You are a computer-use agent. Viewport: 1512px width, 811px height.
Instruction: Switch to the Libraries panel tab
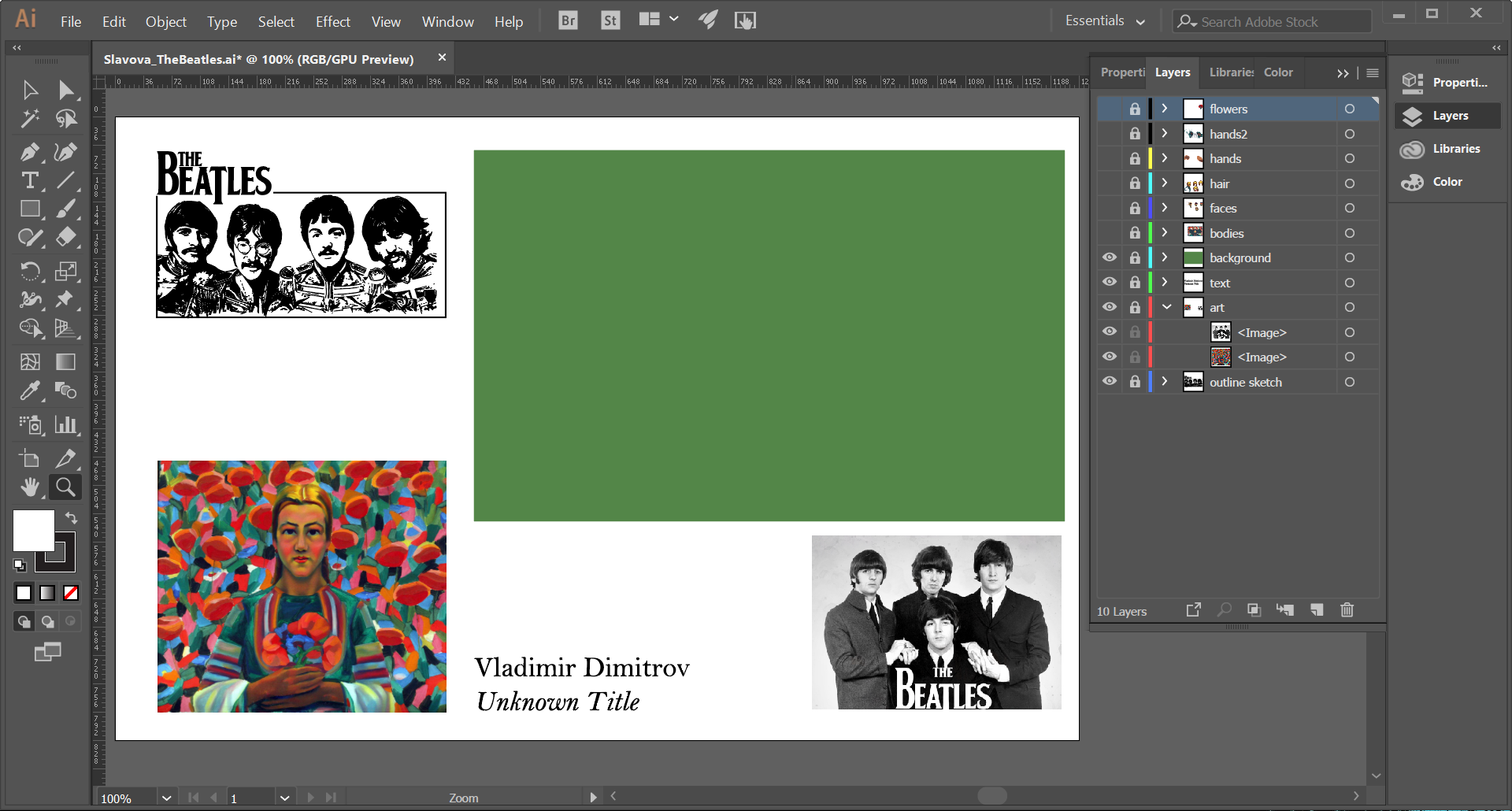1231,72
